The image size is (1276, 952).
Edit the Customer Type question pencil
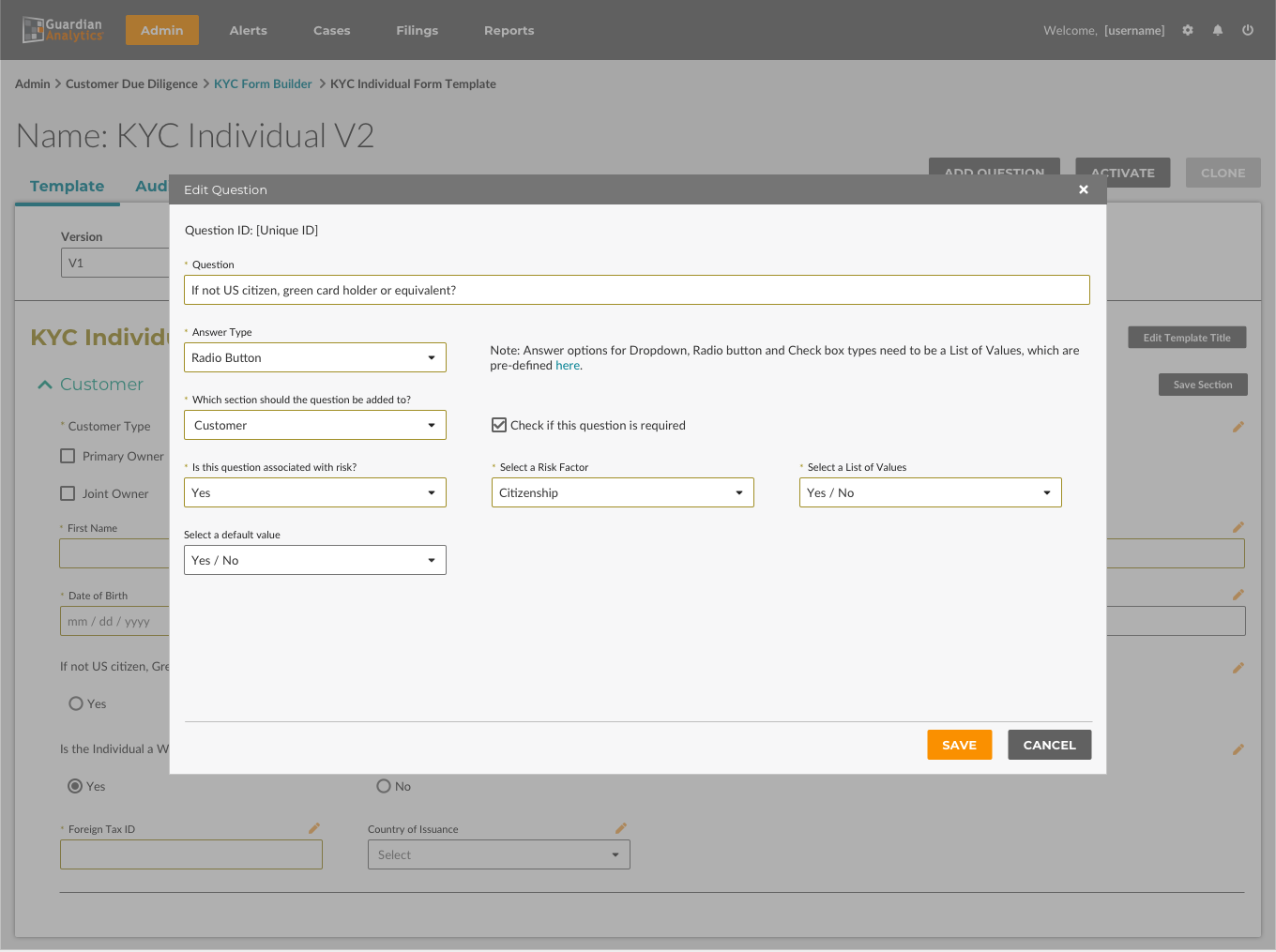point(1238,427)
